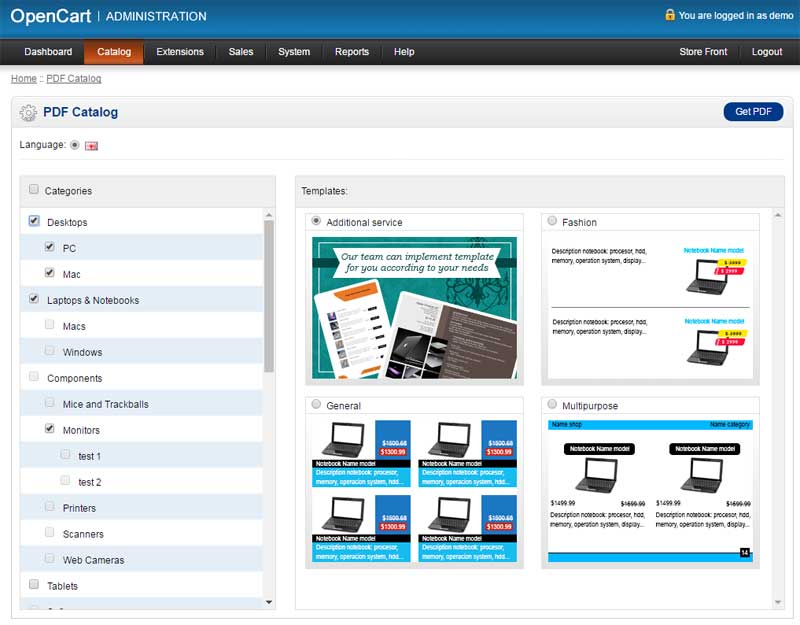Check the Windows subcategory checkbox
Viewport: 800px width, 625px height.
(x=49, y=351)
